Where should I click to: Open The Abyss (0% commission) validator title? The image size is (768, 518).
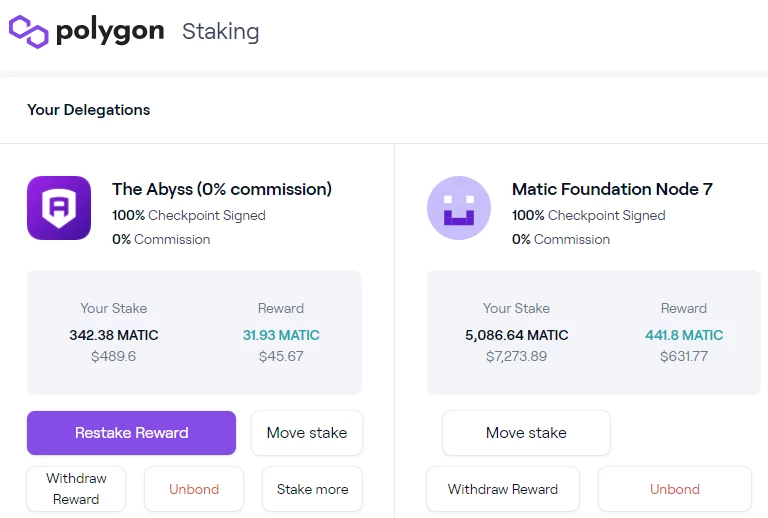pos(222,189)
